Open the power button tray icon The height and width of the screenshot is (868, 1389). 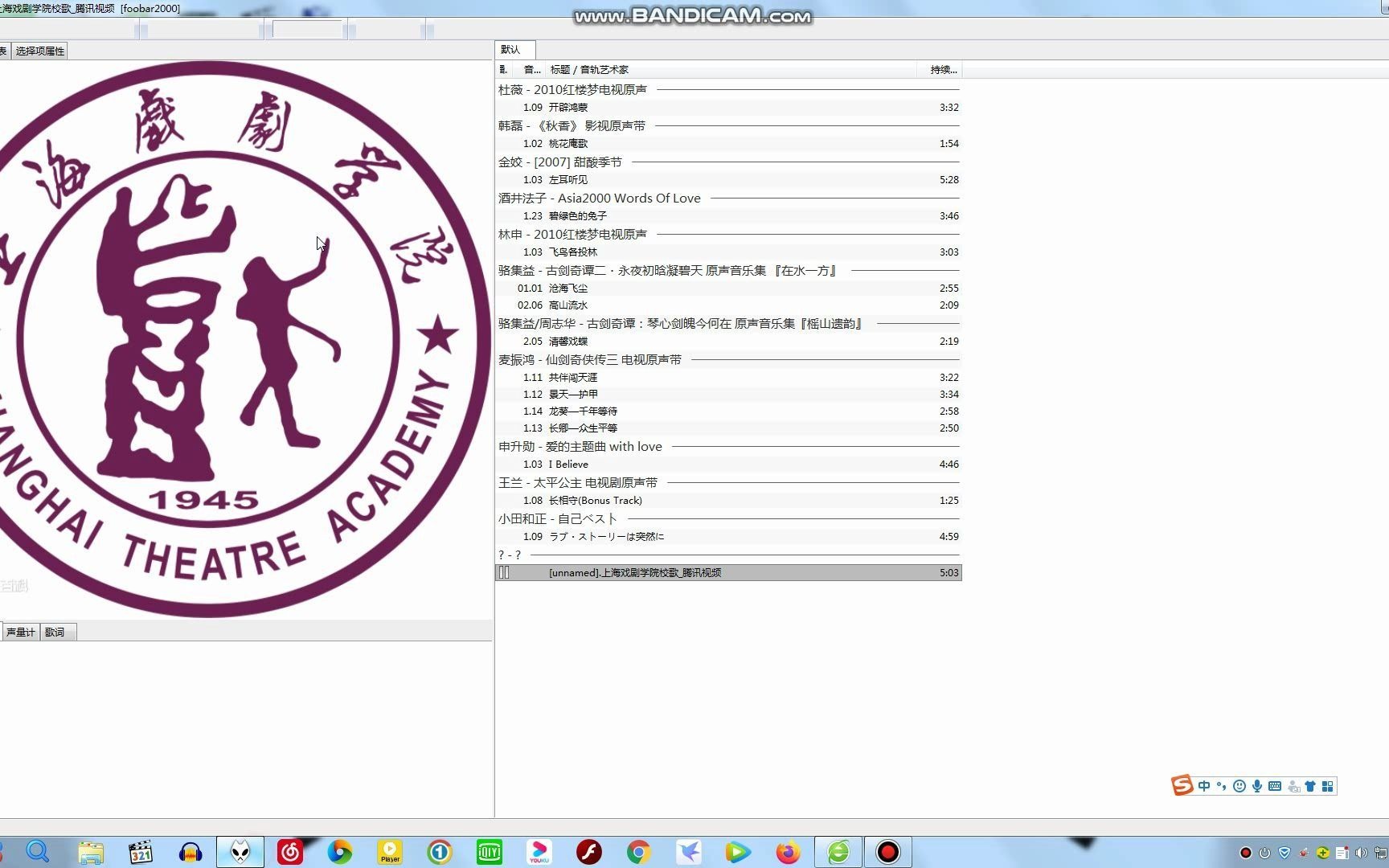(1264, 853)
